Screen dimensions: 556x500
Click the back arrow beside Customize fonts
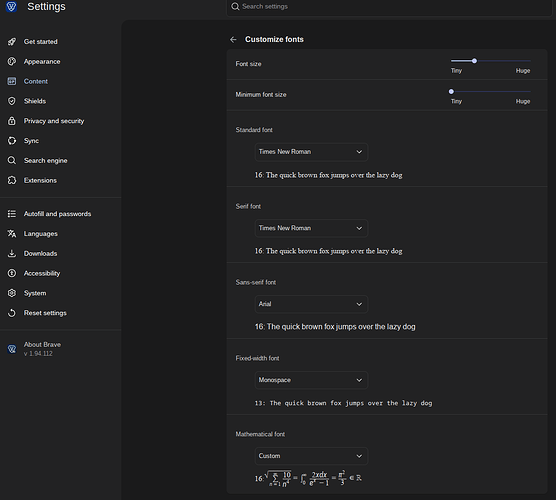233,39
